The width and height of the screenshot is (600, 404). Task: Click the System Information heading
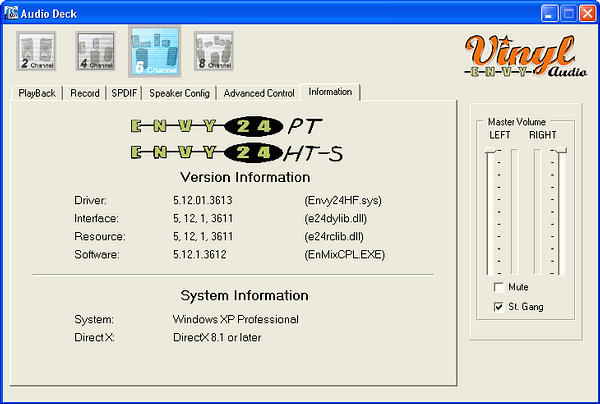[x=245, y=295]
